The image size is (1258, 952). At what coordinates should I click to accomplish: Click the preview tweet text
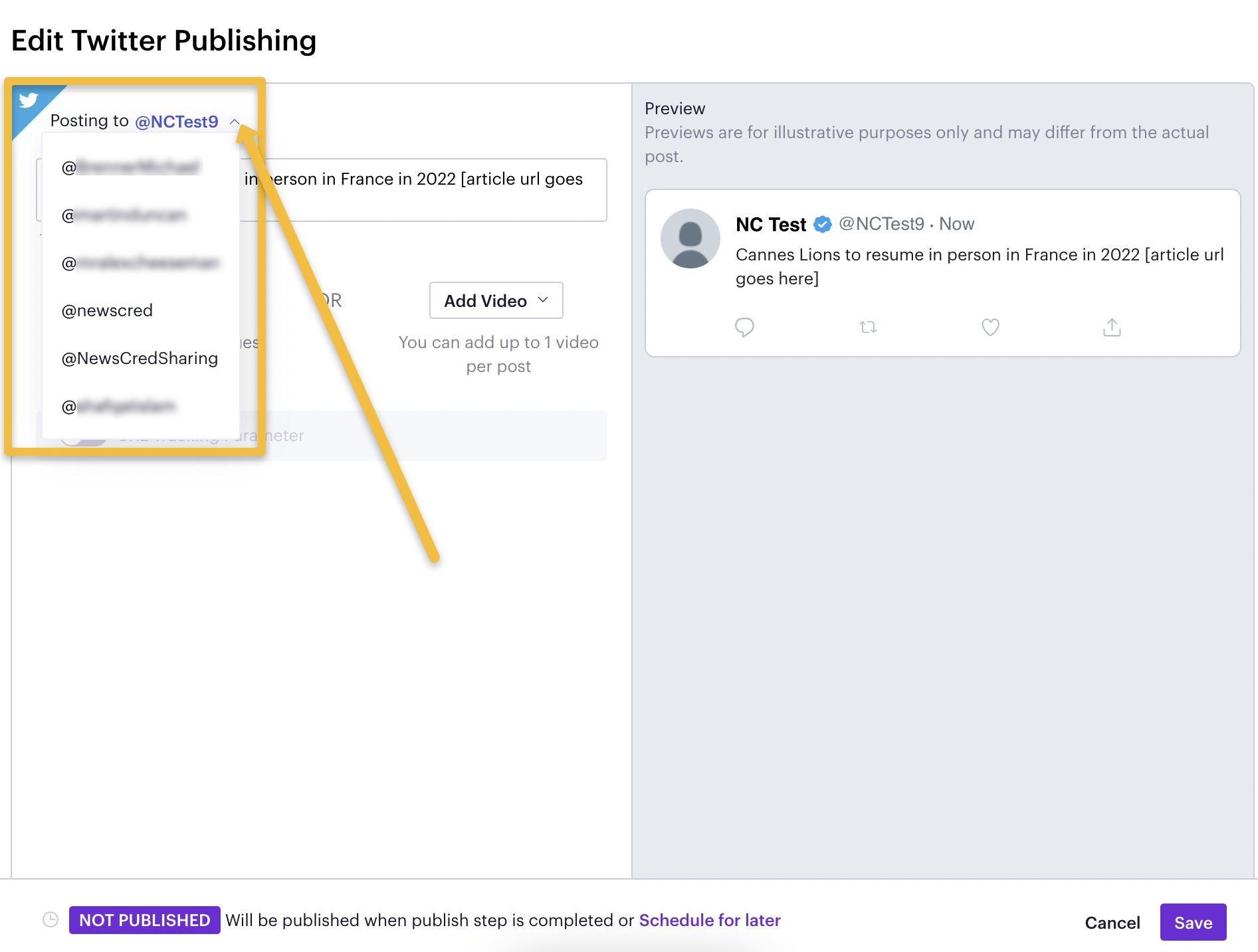tap(980, 266)
